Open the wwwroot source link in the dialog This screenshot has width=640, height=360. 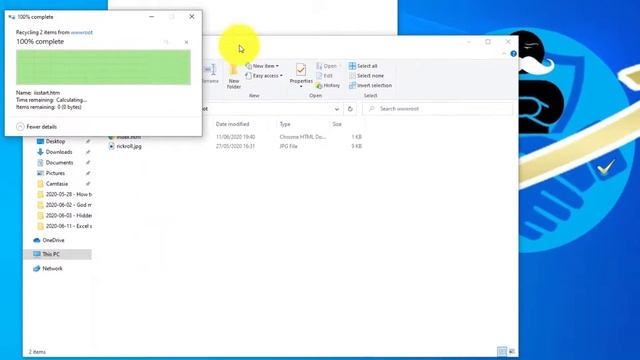(82, 32)
